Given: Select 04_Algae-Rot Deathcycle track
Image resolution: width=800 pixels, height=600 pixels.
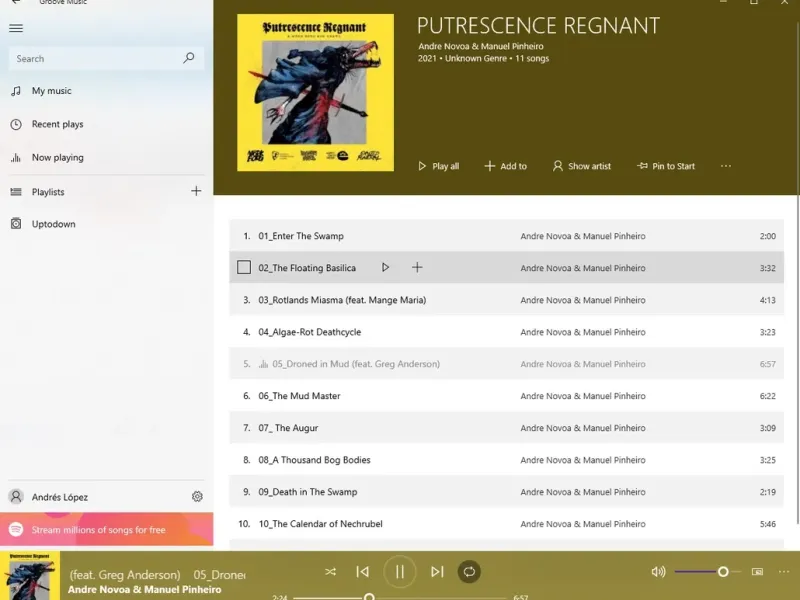Looking at the screenshot, I should (x=506, y=332).
